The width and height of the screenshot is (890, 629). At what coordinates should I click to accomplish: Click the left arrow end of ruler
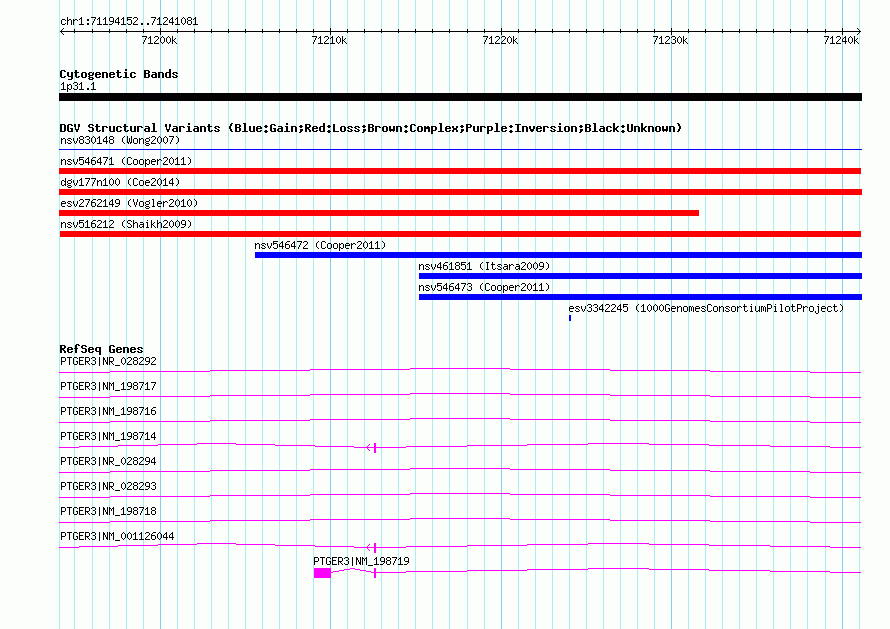pyautogui.click(x=62, y=31)
